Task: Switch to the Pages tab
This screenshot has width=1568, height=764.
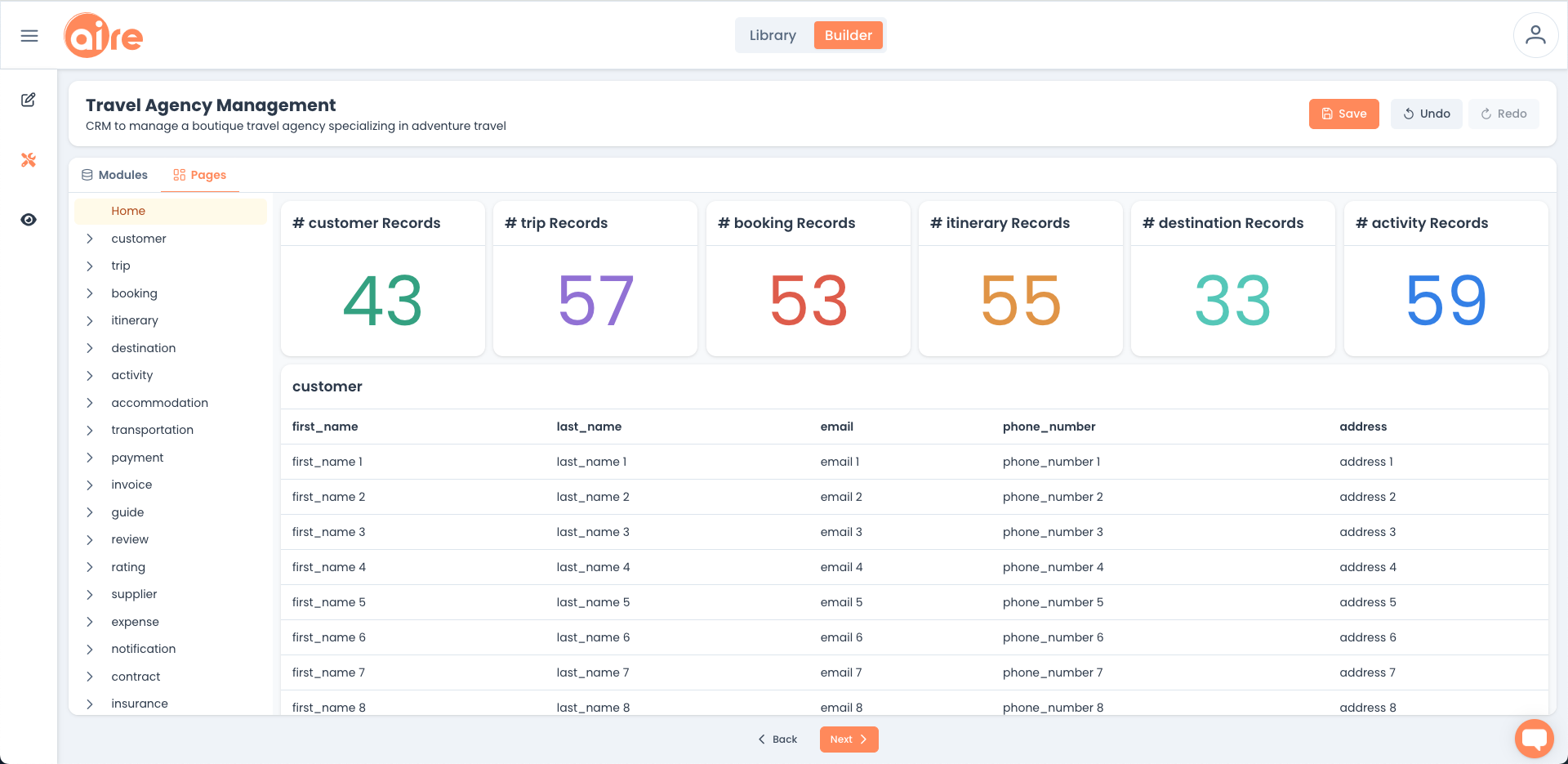Action: [200, 175]
